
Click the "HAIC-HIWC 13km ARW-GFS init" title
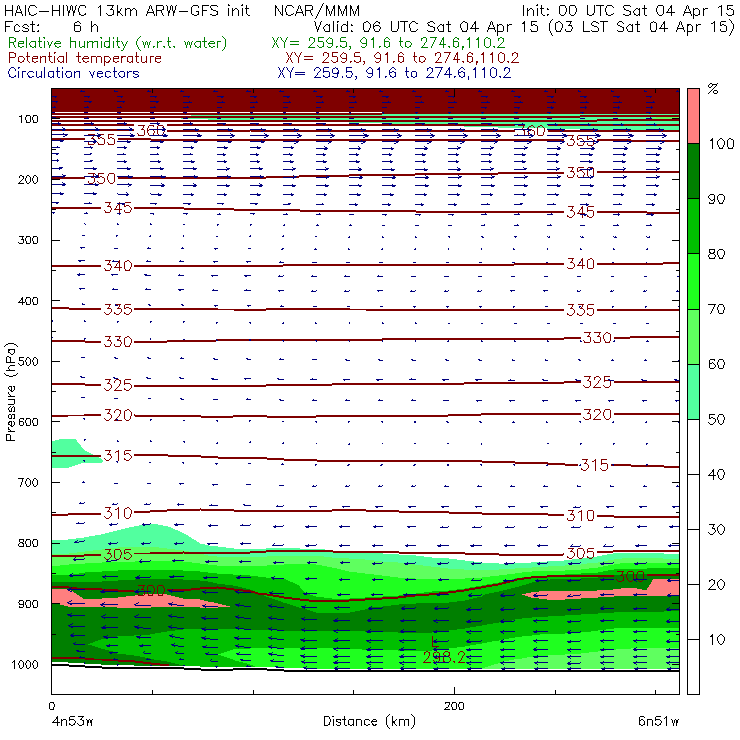127,10
